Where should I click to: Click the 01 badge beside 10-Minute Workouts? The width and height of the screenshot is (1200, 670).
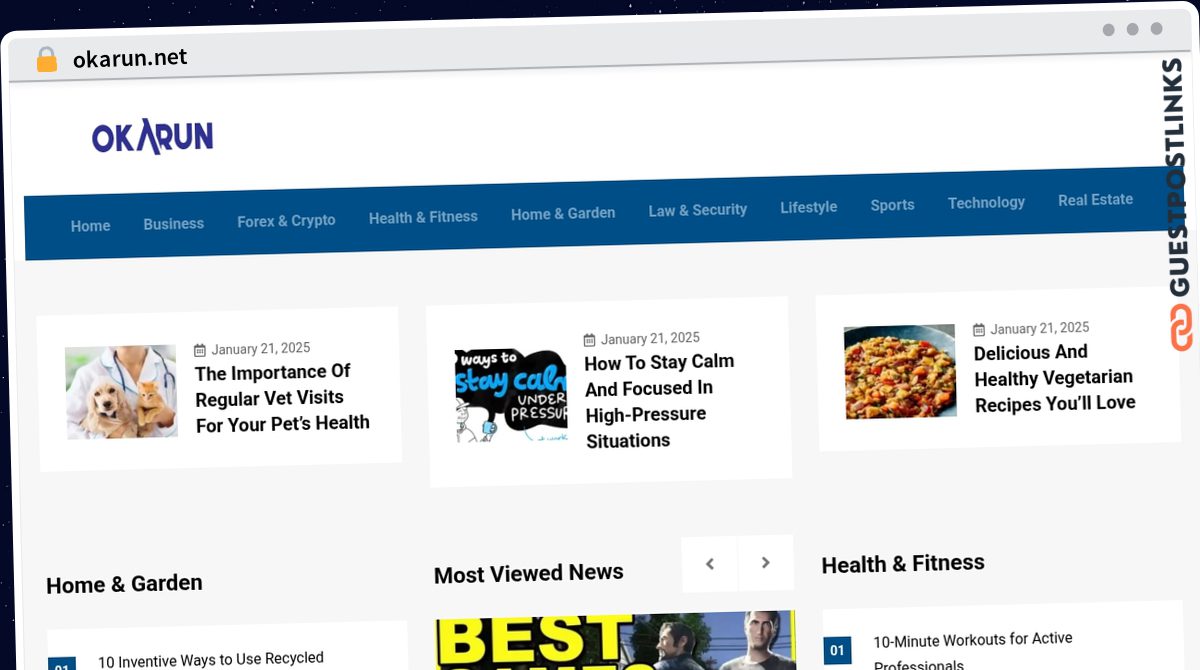(x=838, y=651)
